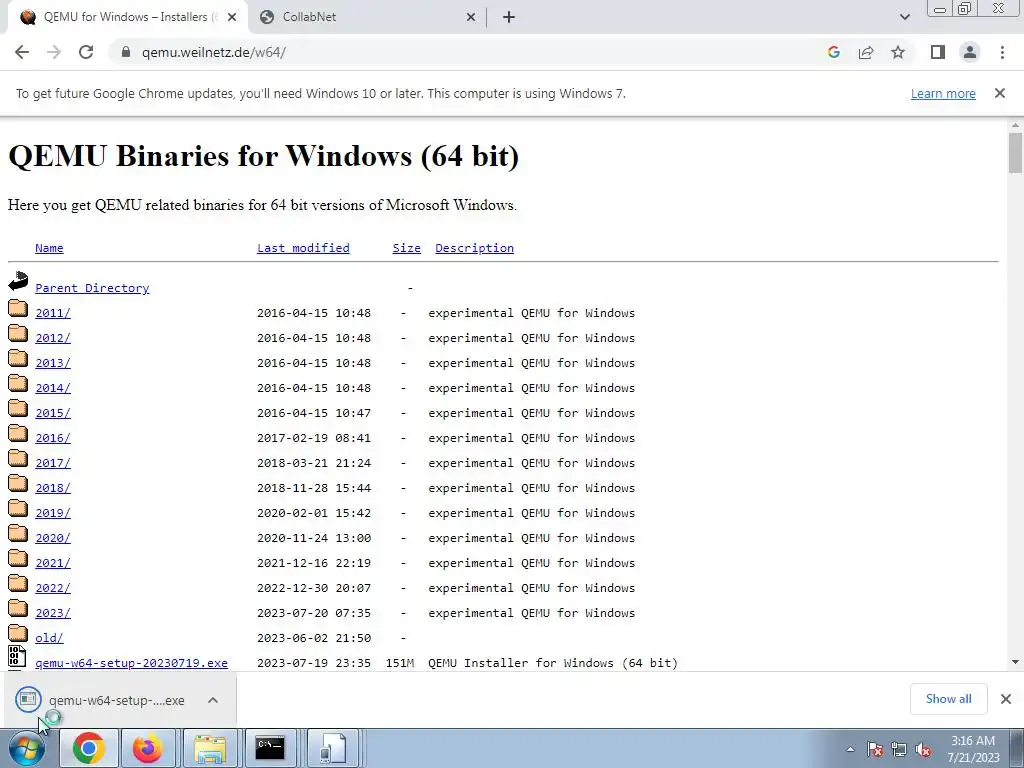Open the 2011/ folder link
Viewport: 1024px width, 768px height.
click(x=53, y=313)
